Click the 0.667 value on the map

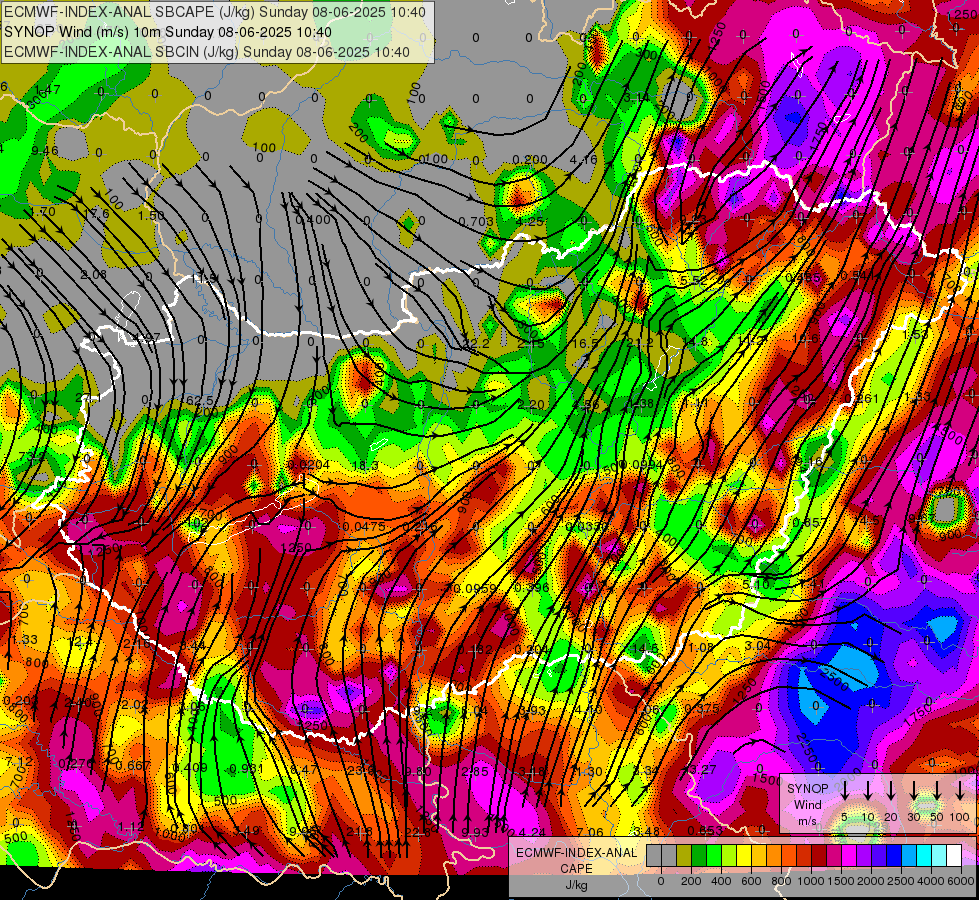(x=133, y=766)
